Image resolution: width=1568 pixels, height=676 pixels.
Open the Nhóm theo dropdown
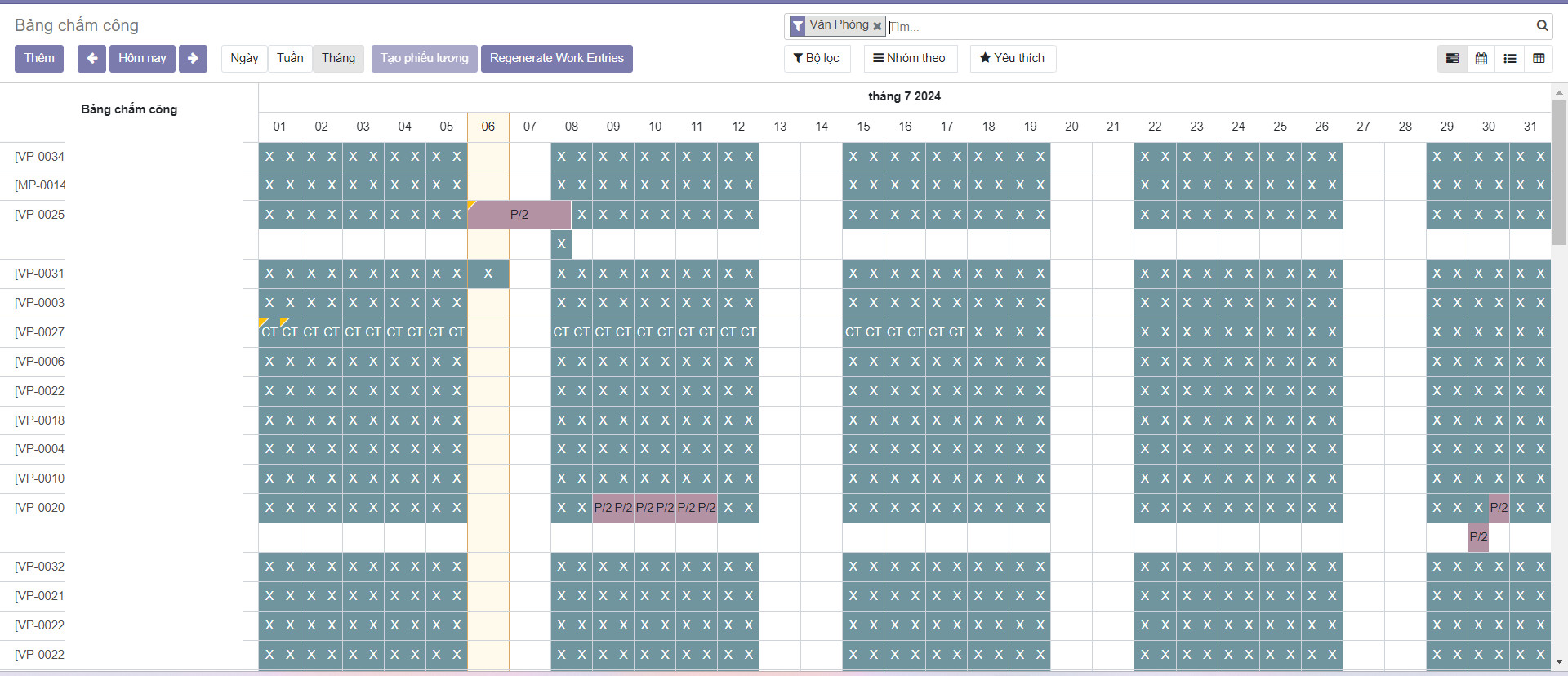click(x=909, y=58)
